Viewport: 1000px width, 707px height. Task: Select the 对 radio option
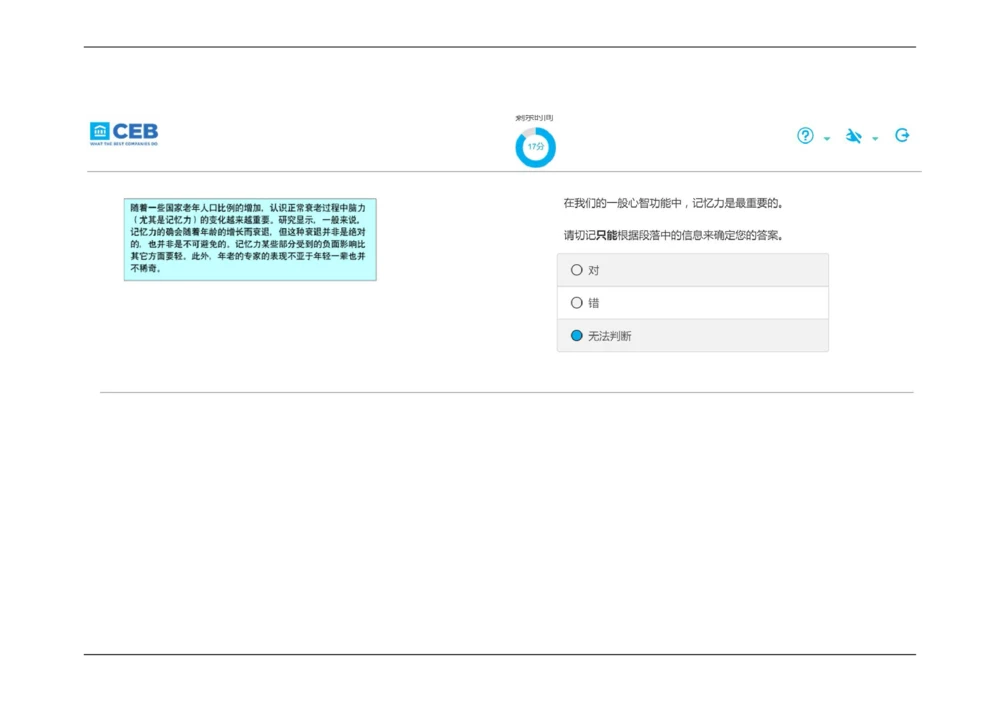577,269
